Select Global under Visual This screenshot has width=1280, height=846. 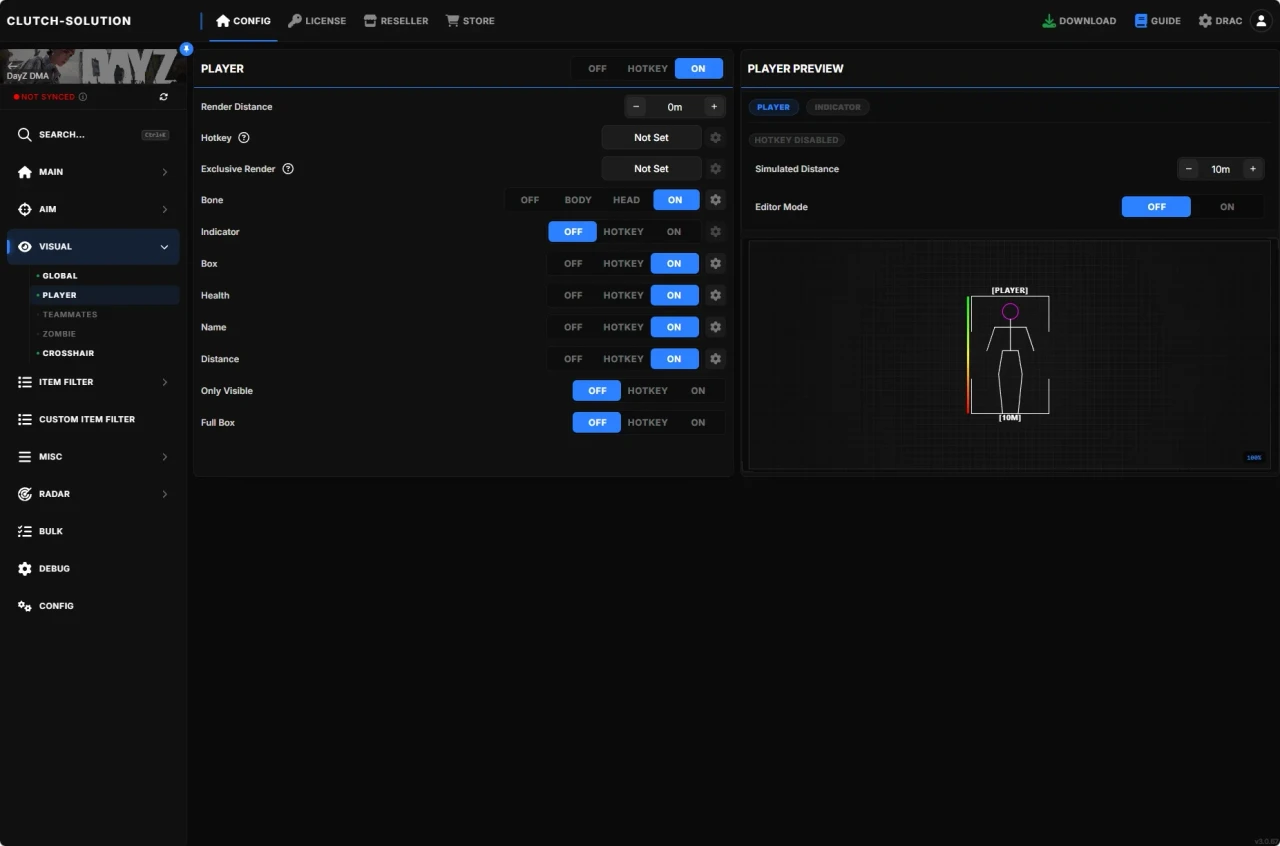(x=104, y=276)
